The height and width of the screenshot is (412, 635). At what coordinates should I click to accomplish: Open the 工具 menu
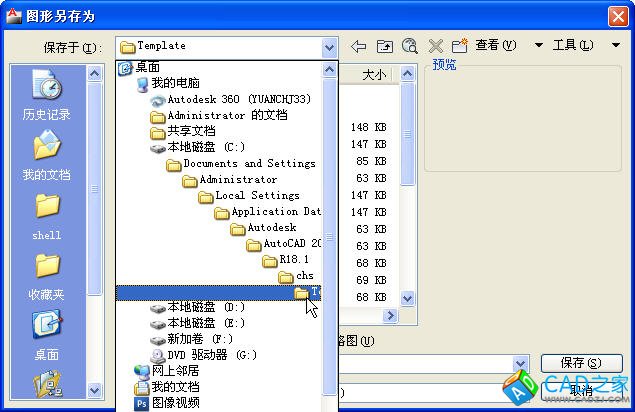573,46
